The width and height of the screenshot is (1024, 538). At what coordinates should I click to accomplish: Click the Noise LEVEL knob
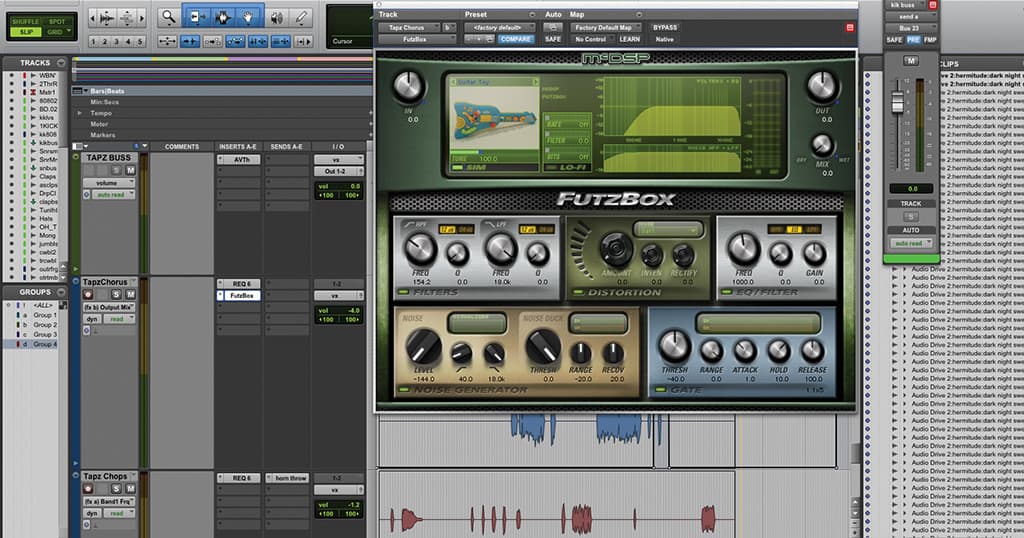tap(424, 347)
